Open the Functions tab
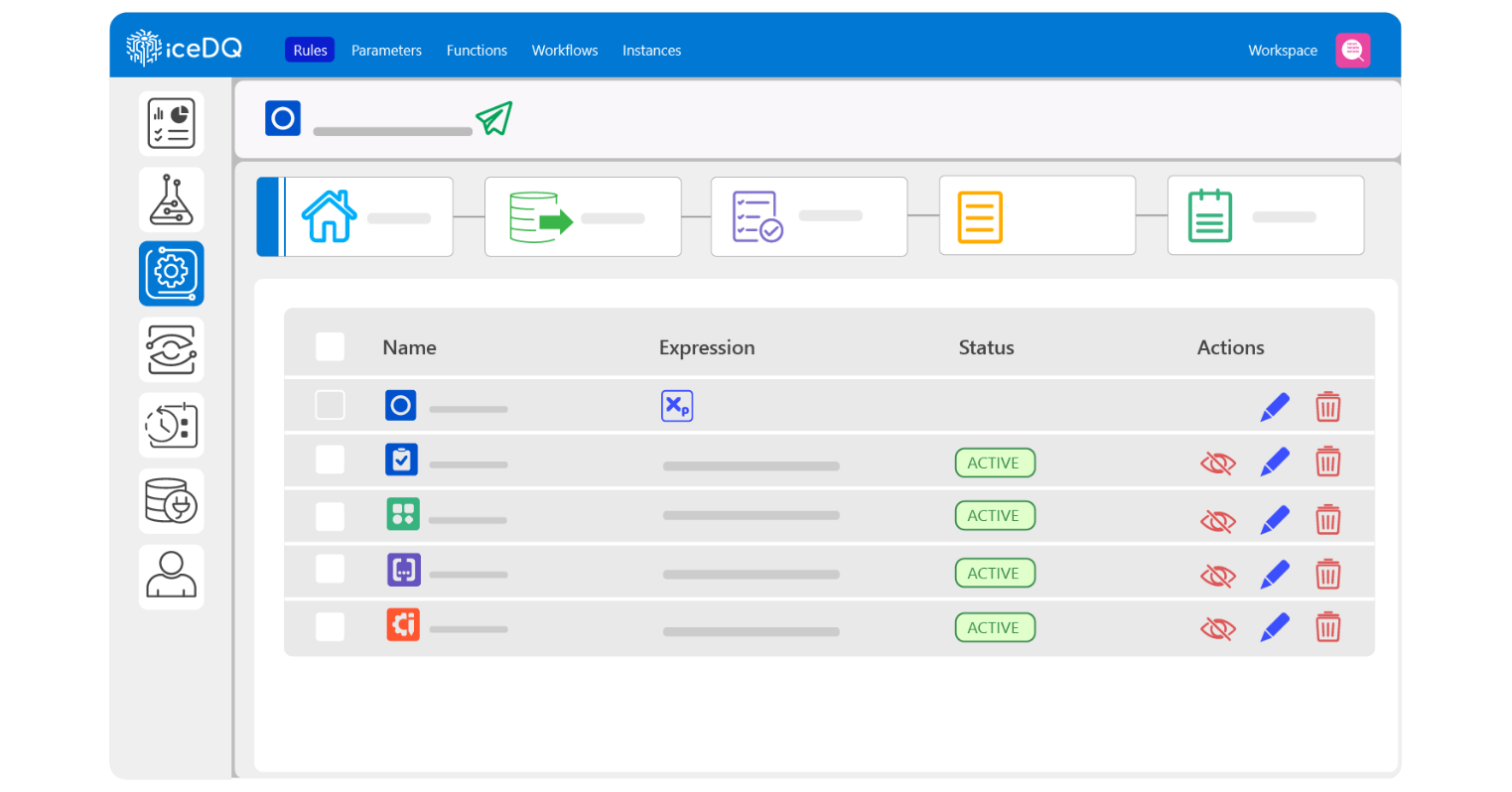This screenshot has height=792, width=1512. tap(477, 50)
